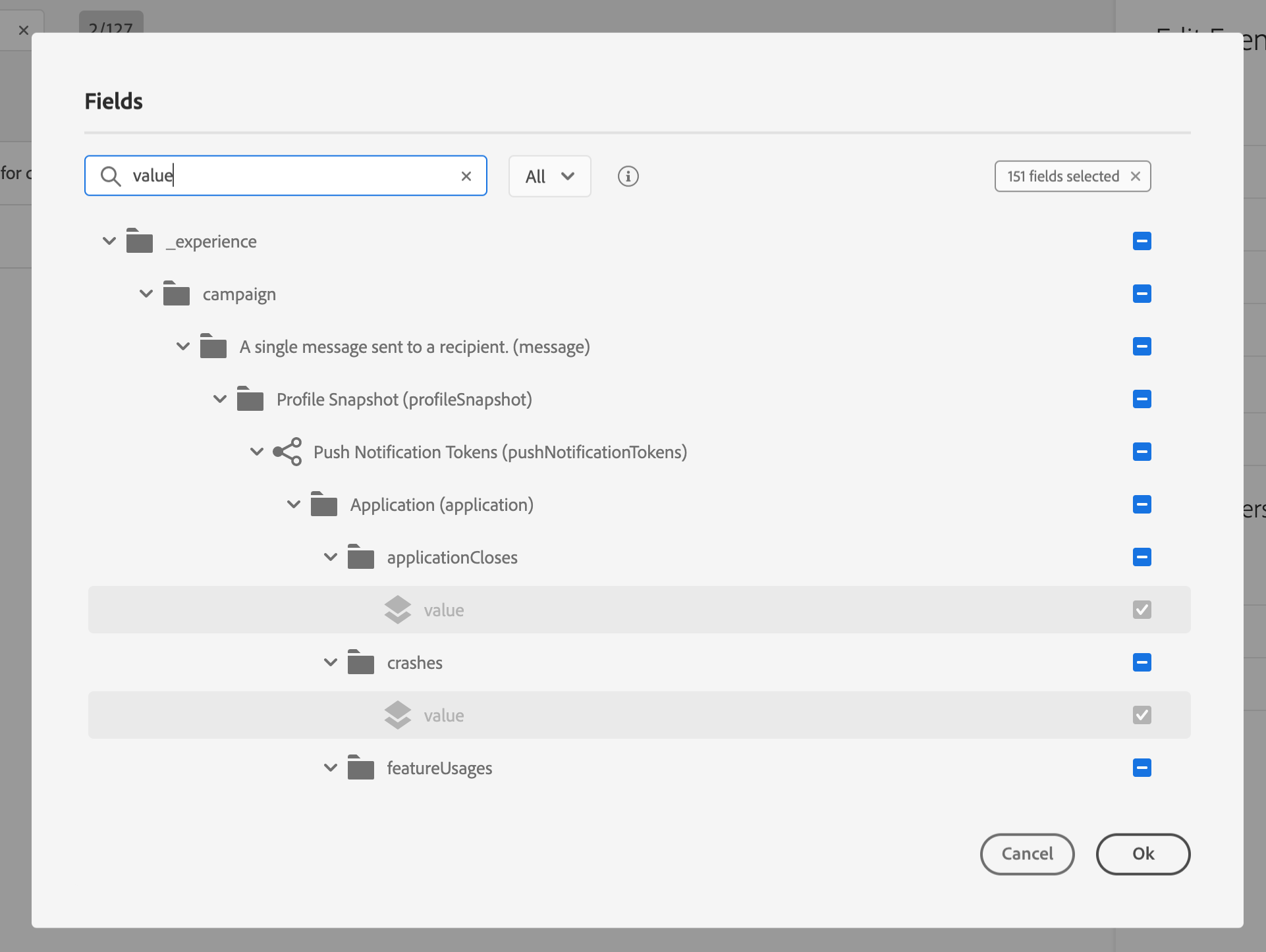1266x952 pixels.
Task: Click the value field icon under crashes
Action: pos(398,716)
